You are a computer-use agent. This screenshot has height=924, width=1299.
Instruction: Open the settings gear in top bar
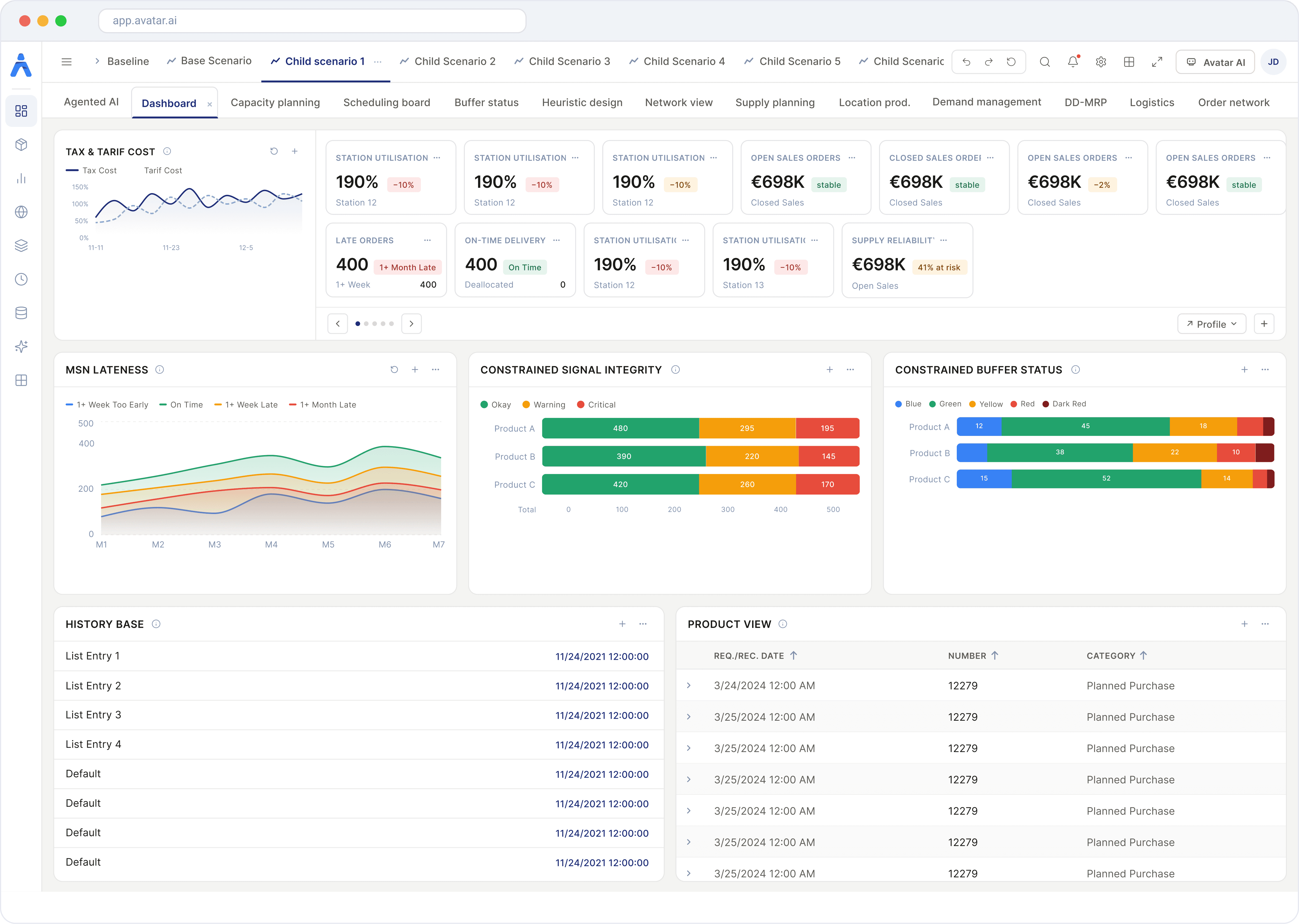(1101, 61)
